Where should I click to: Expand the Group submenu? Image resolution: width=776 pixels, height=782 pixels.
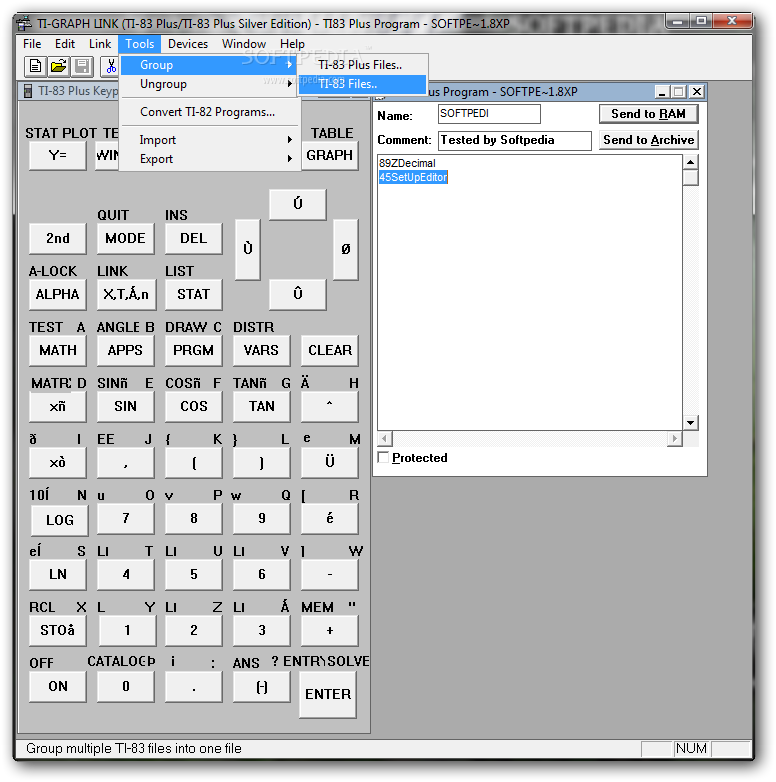coord(208,65)
